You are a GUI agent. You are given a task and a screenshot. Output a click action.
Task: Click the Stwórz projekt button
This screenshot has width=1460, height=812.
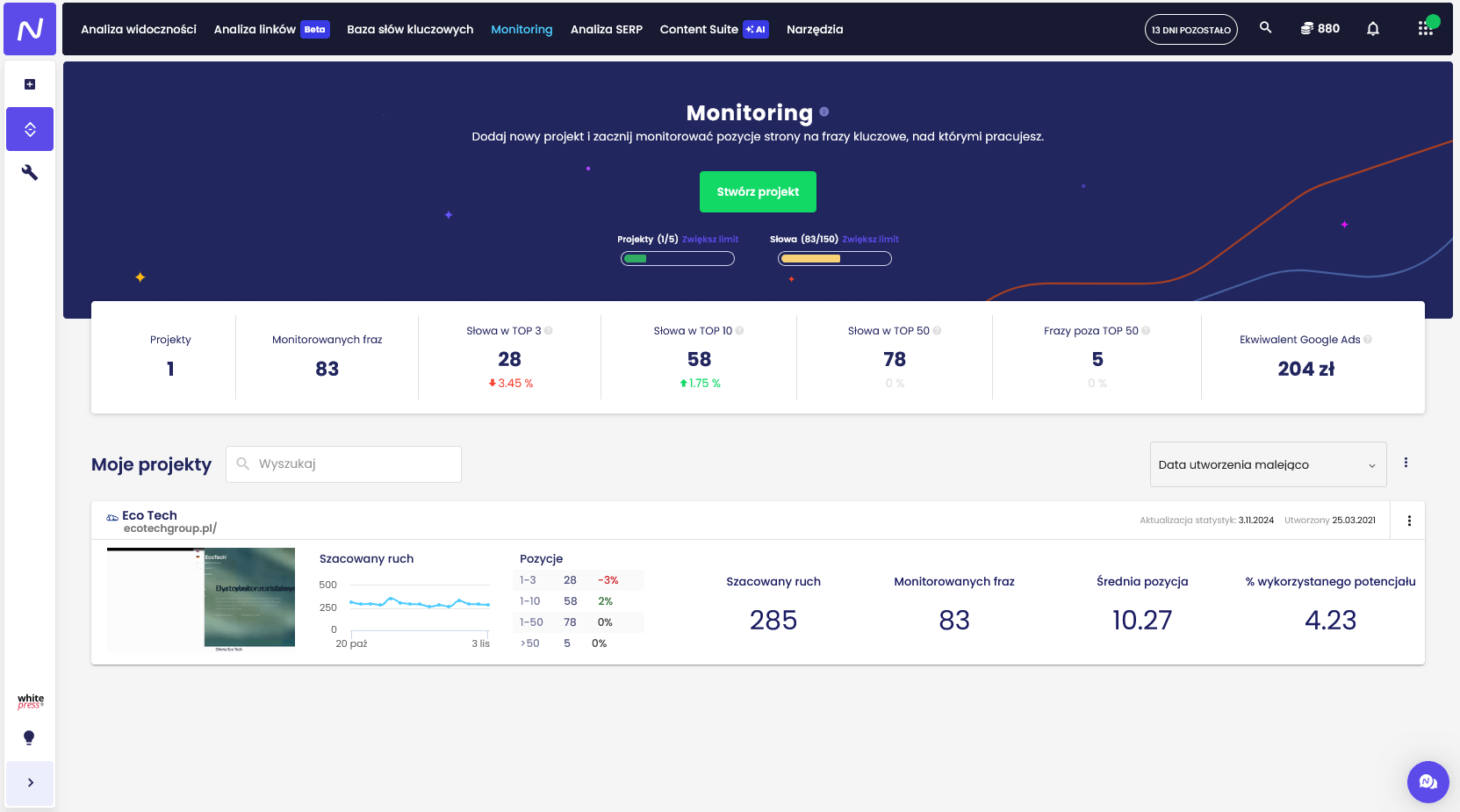(758, 191)
